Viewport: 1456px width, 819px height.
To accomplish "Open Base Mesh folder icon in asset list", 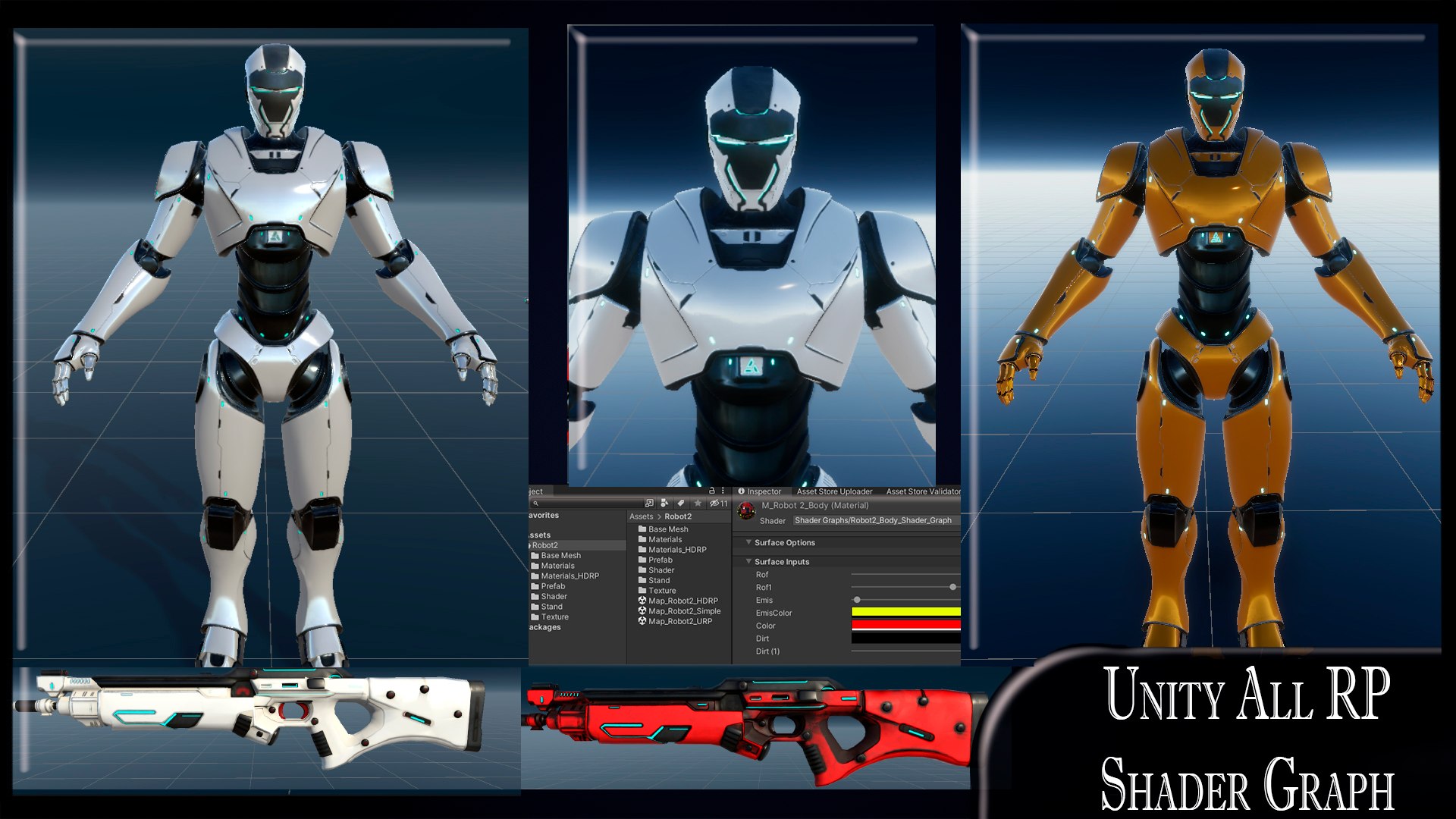I will [x=642, y=529].
